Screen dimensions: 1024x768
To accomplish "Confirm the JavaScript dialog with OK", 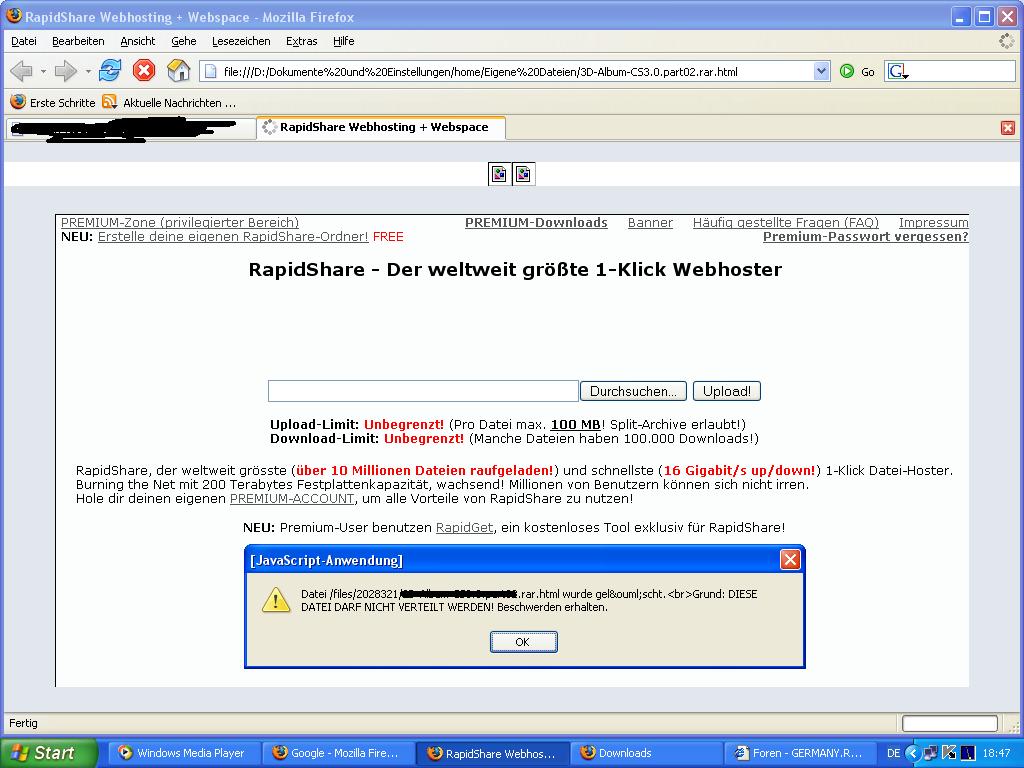I will pos(523,642).
